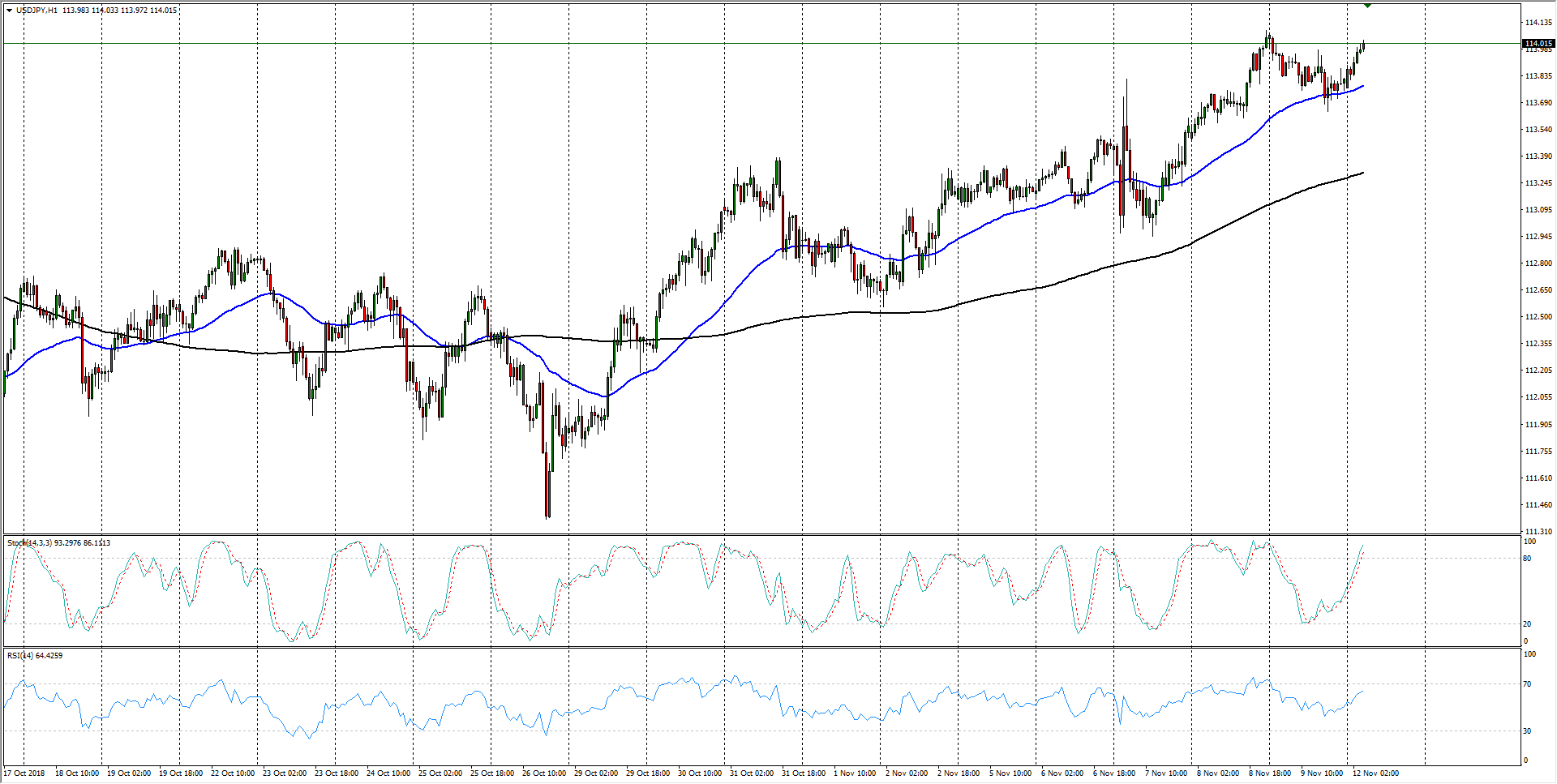This screenshot has height=784, width=1557.
Task: Click the RSI(14) indicator label
Action: [20, 655]
